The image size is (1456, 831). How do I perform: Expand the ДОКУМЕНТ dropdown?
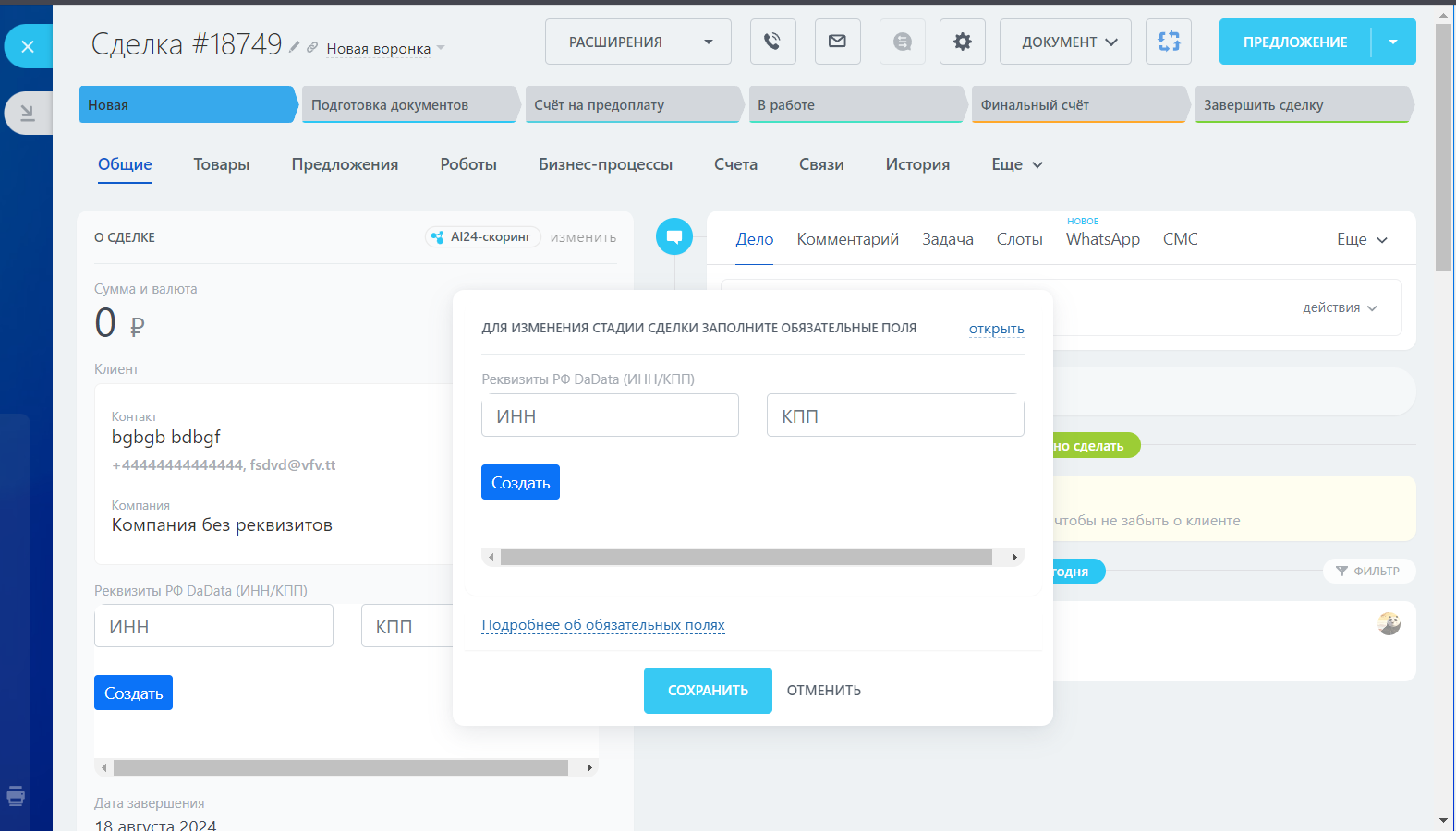pos(1065,42)
